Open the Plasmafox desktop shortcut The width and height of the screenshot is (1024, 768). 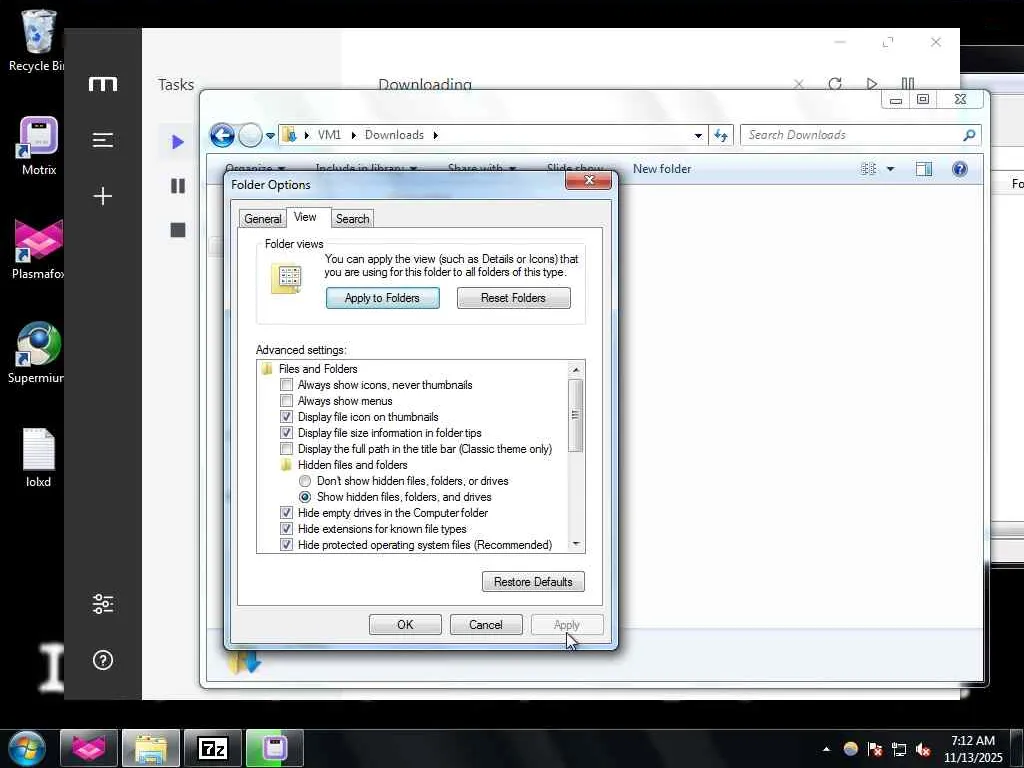click(x=39, y=249)
